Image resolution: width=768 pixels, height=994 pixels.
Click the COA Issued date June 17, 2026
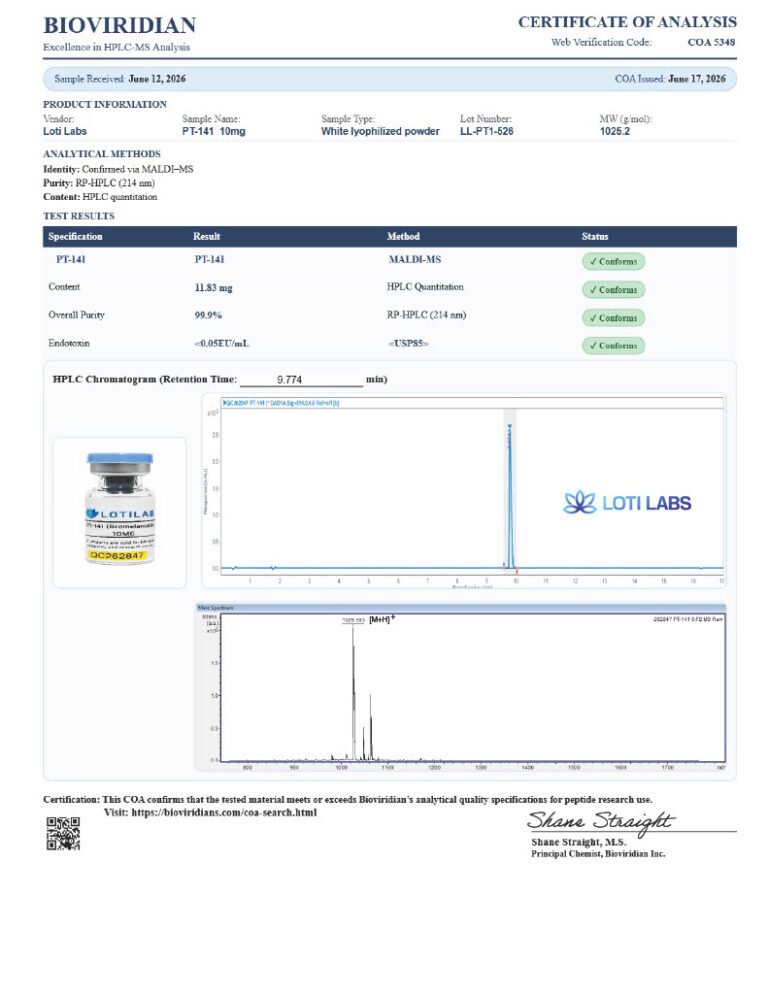[x=696, y=79]
